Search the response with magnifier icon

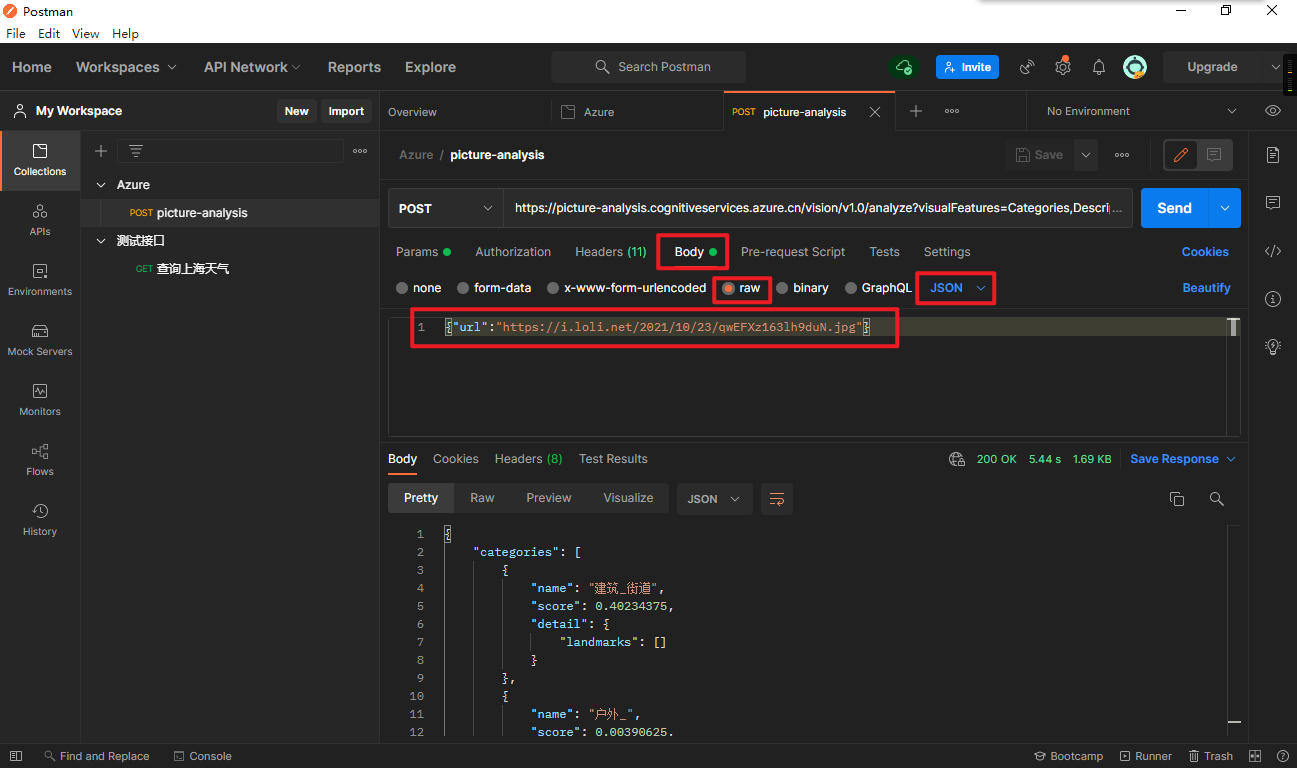1217,498
